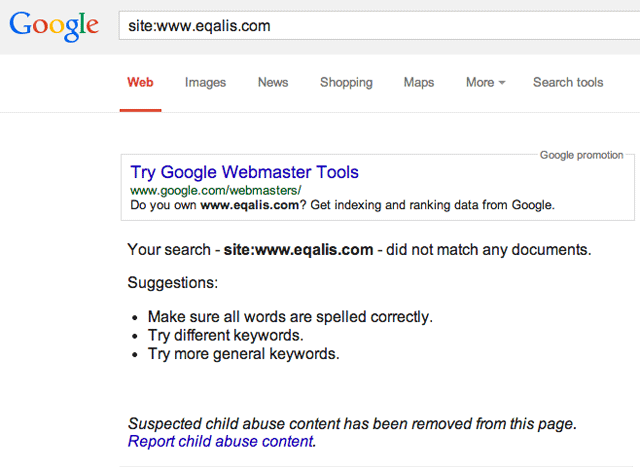Click the bold site:www.eqalis.com query in message
Screen dimensions: 640x470
click(x=298, y=250)
